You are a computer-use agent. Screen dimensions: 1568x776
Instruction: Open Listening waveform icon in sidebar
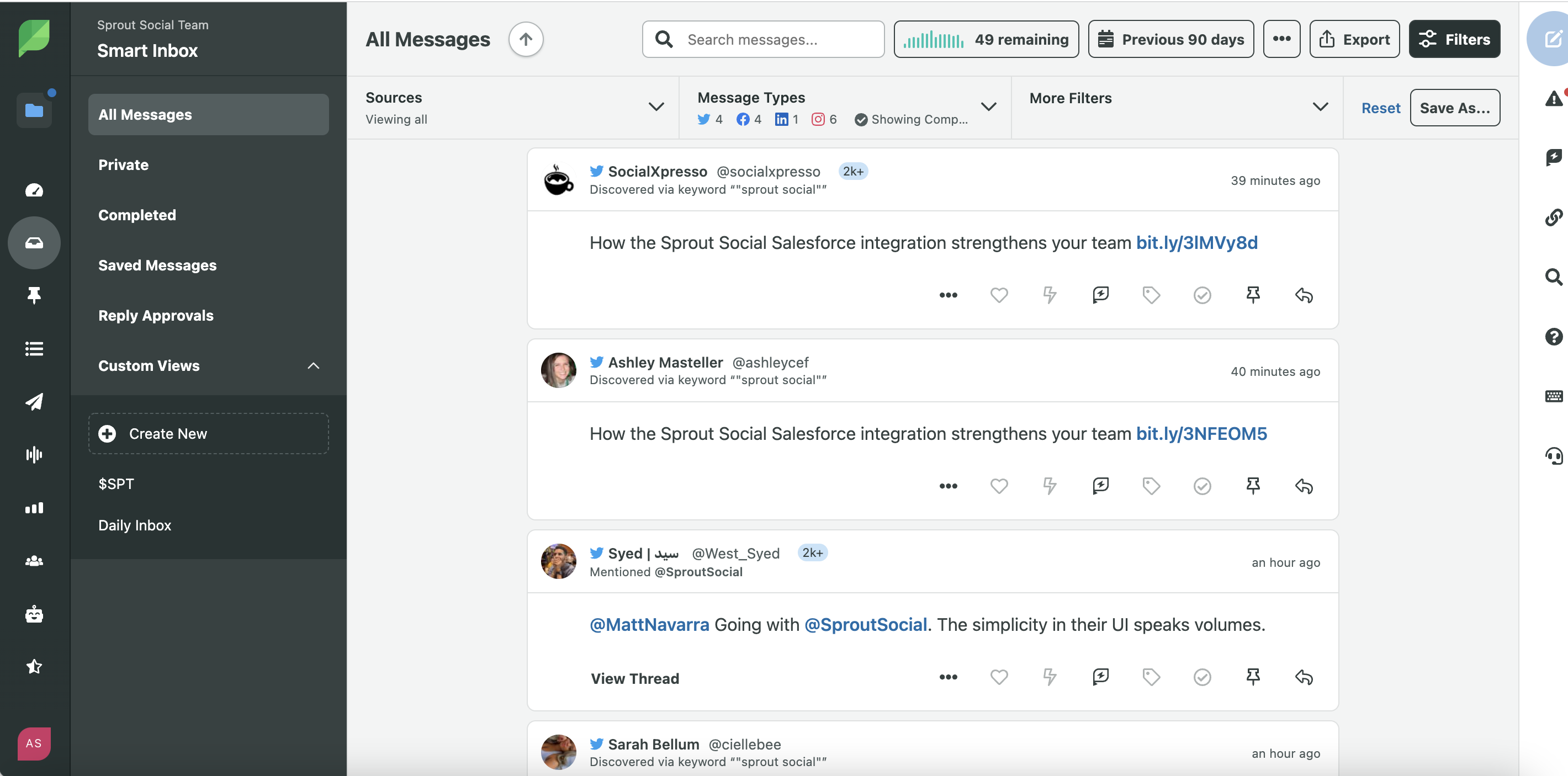(34, 455)
